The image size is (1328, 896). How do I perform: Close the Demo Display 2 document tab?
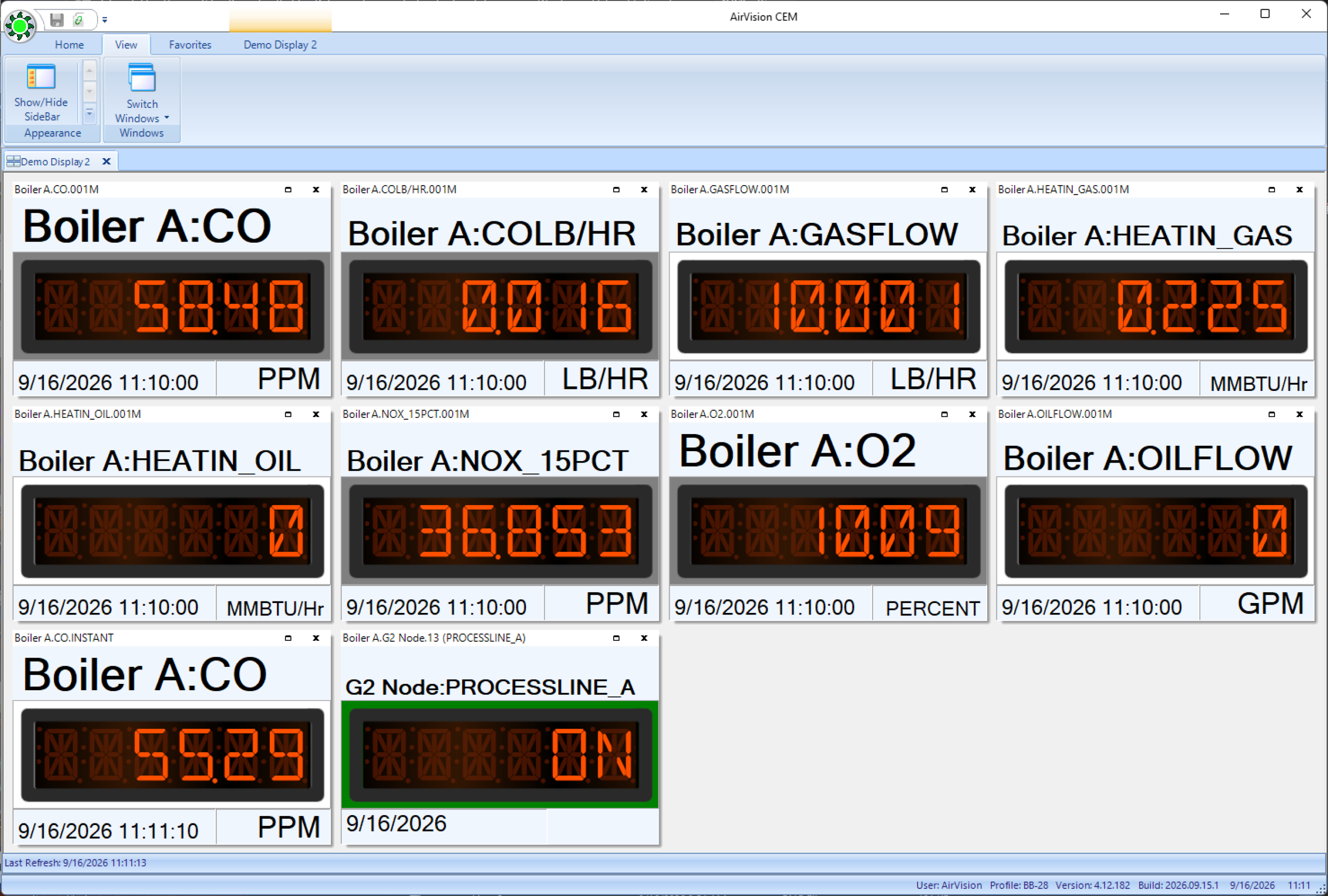[x=106, y=162]
